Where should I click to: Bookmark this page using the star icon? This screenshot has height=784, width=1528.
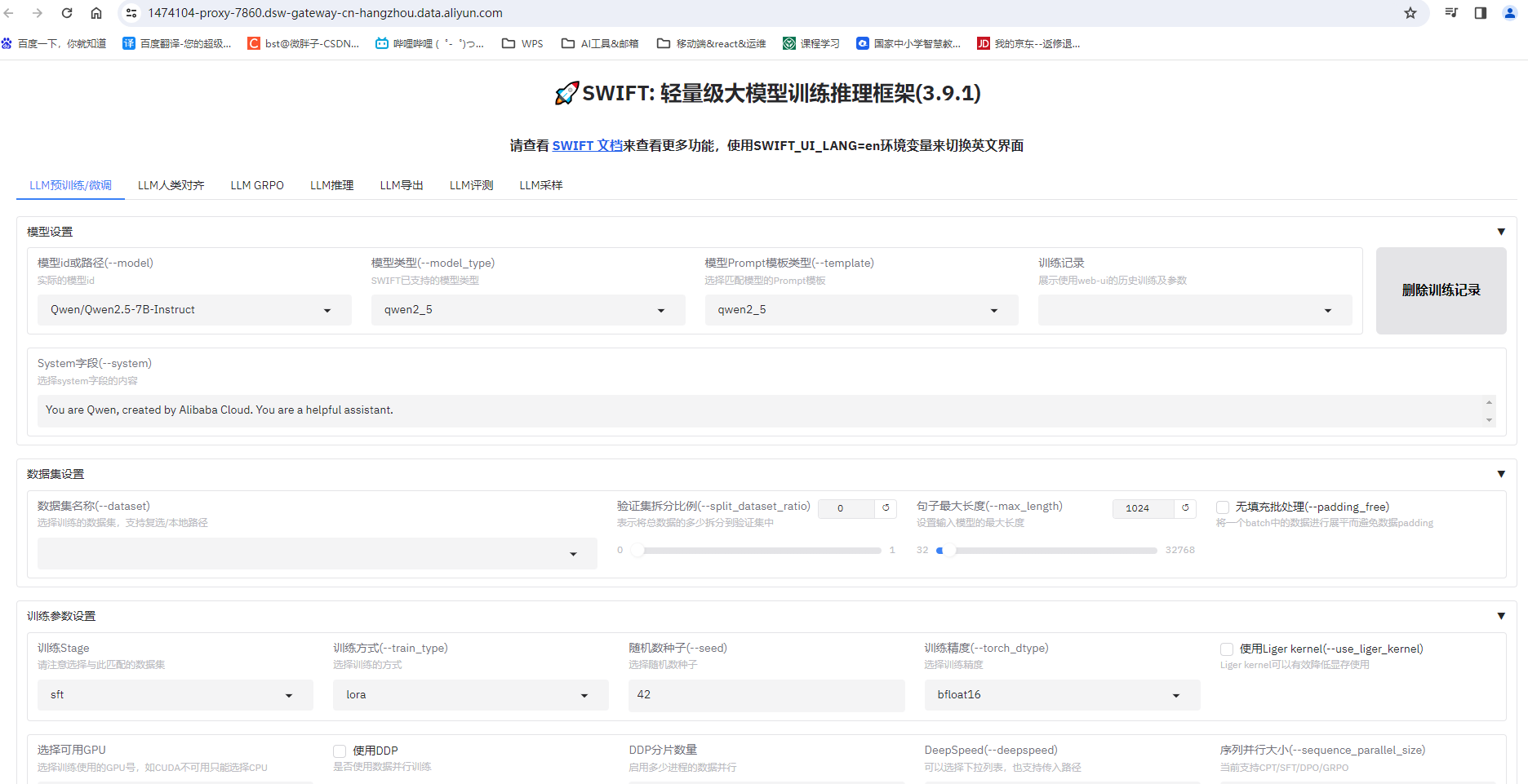(x=1410, y=13)
